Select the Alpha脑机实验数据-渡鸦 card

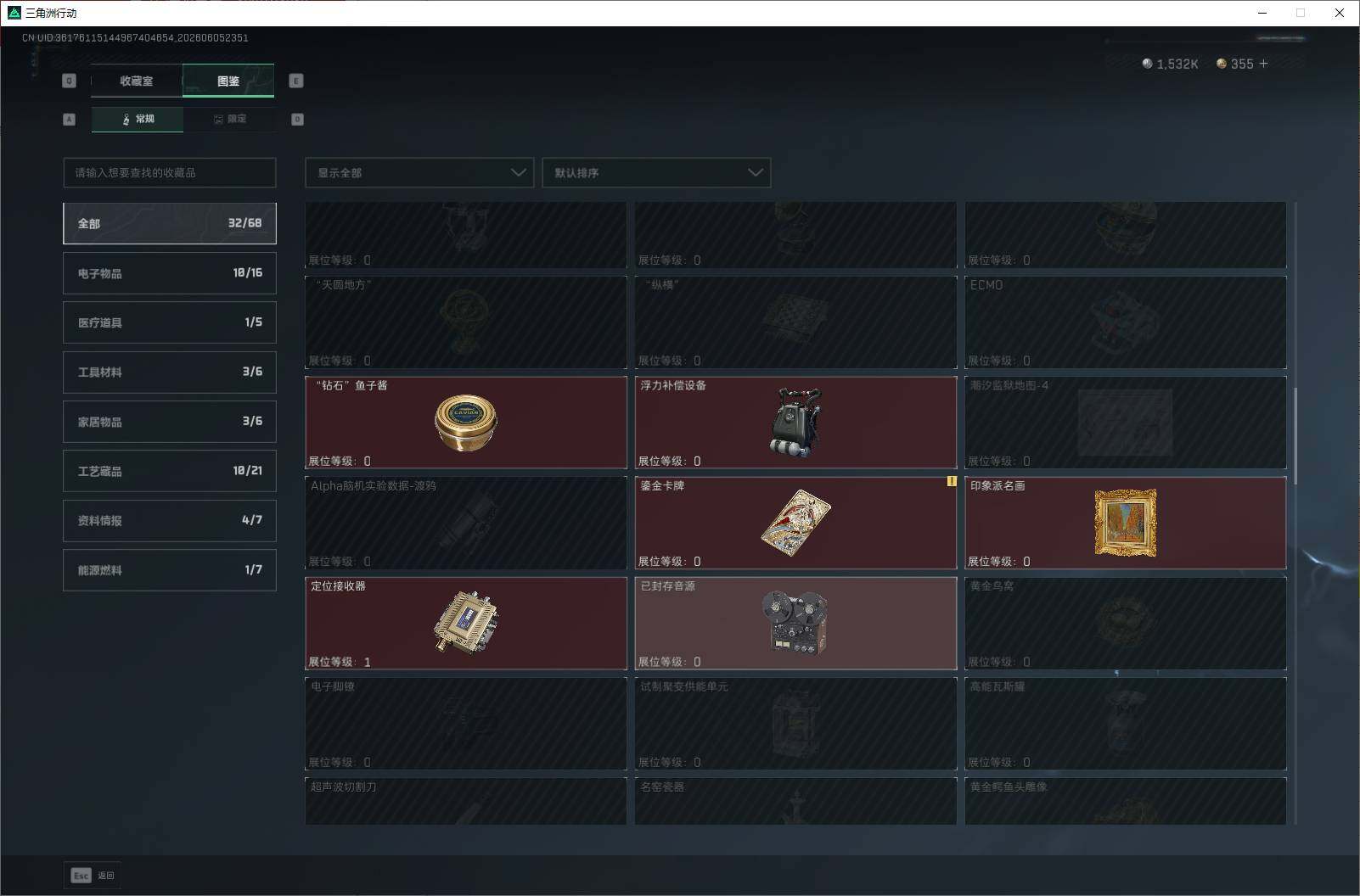(466, 523)
